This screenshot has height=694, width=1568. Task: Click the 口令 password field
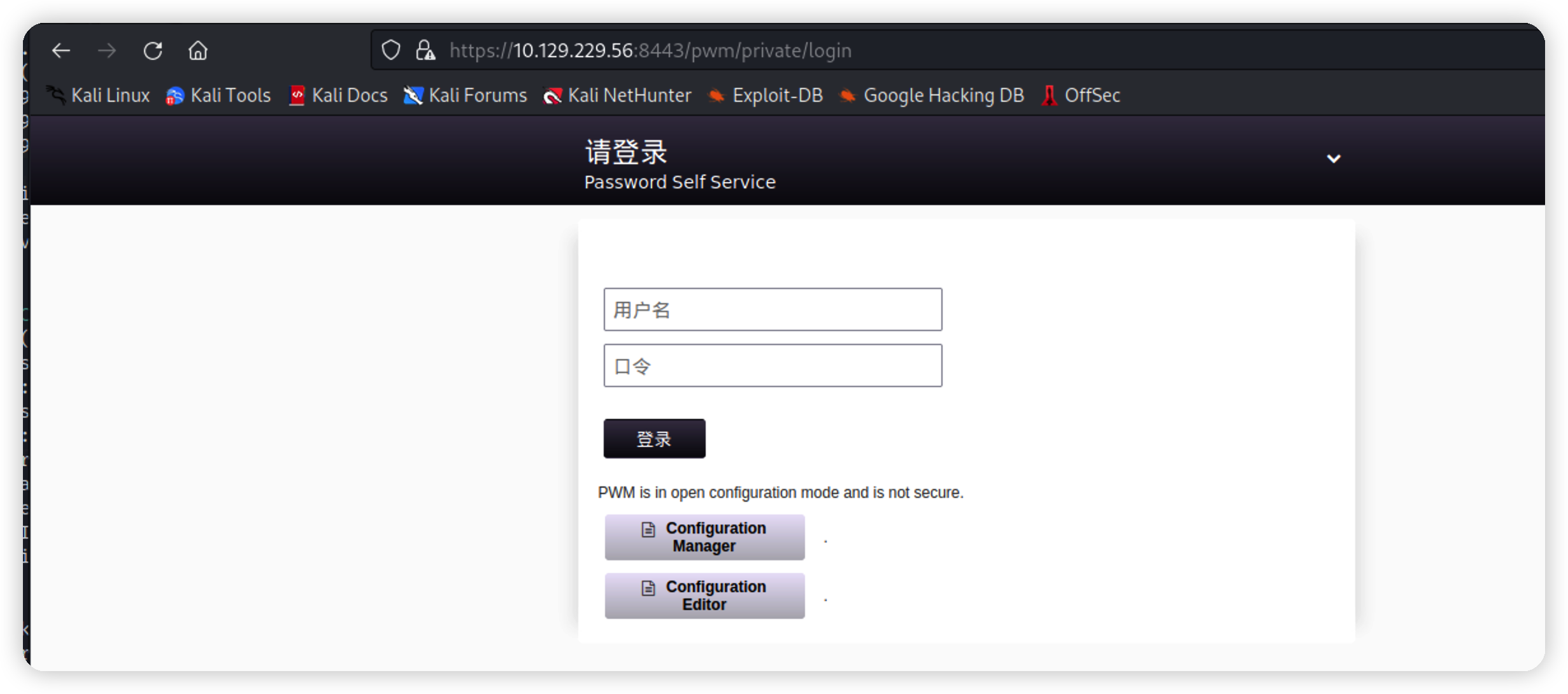point(773,365)
